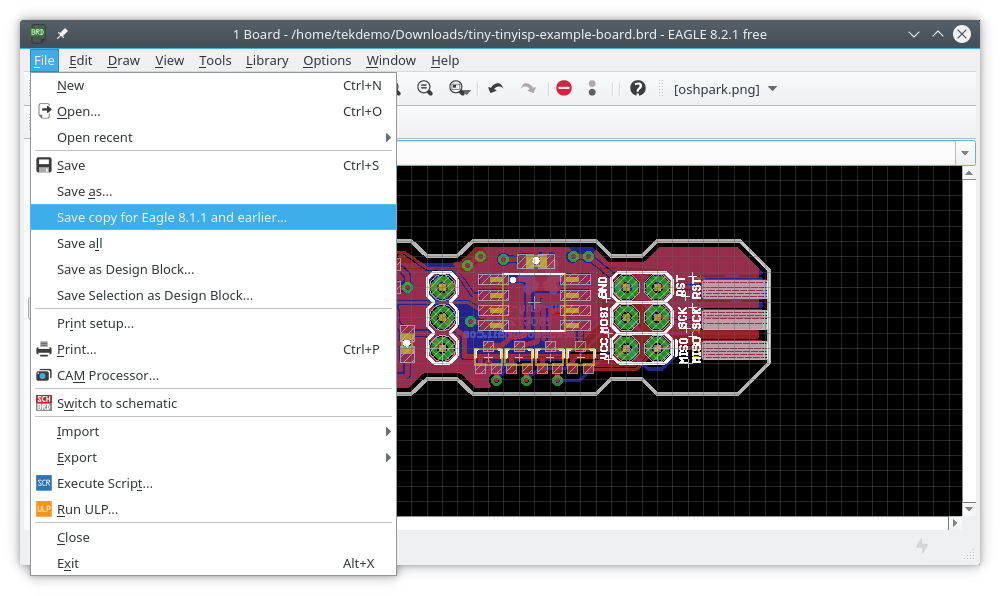This screenshot has height=596, width=1000.
Task: Click the CAM Processor icon
Action: click(44, 375)
